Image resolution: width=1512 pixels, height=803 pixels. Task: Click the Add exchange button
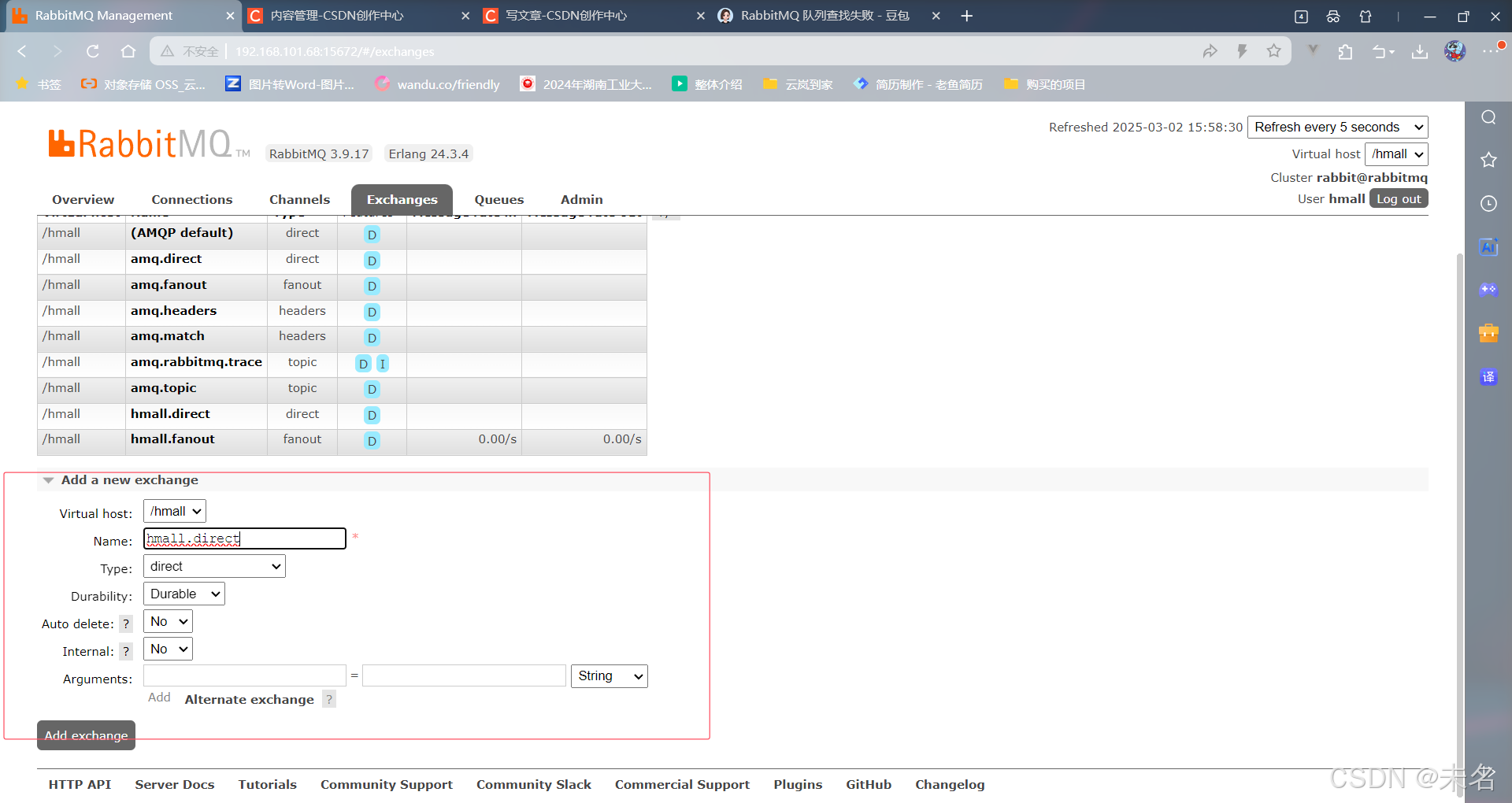(x=86, y=735)
